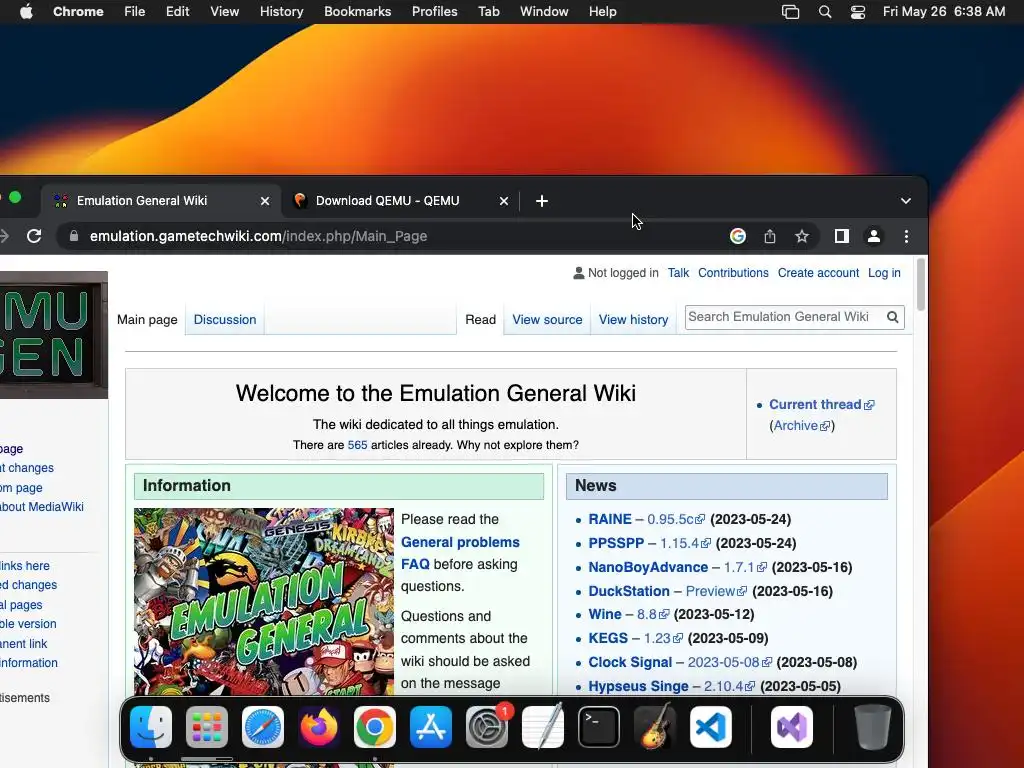Launch Terminal from the dock

click(x=599, y=727)
